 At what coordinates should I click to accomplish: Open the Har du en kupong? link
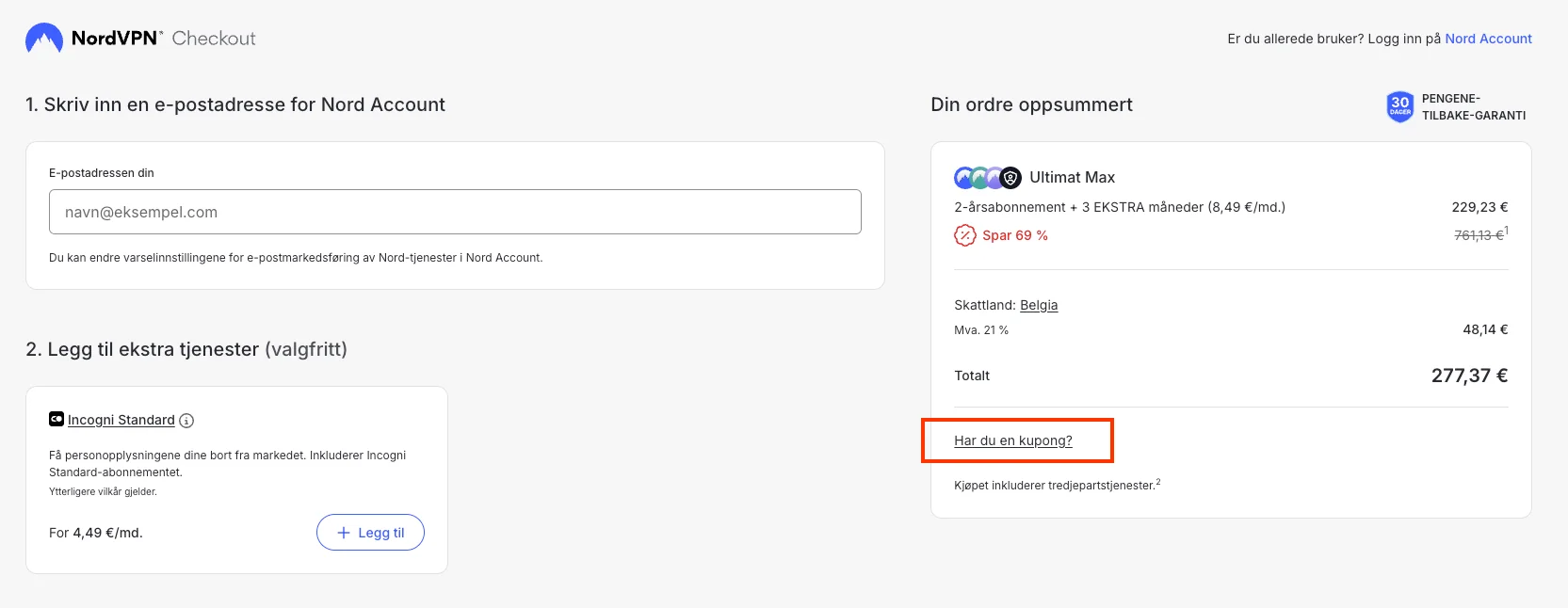1013,440
